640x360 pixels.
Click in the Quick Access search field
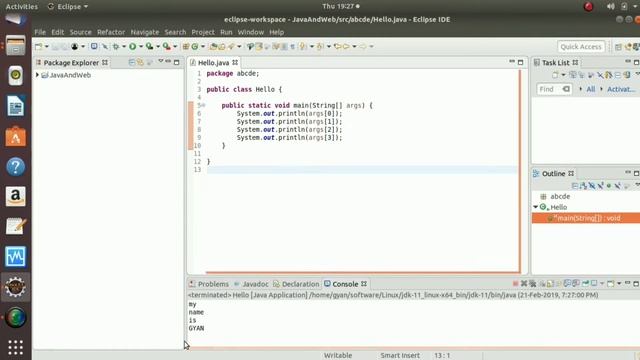click(581, 47)
